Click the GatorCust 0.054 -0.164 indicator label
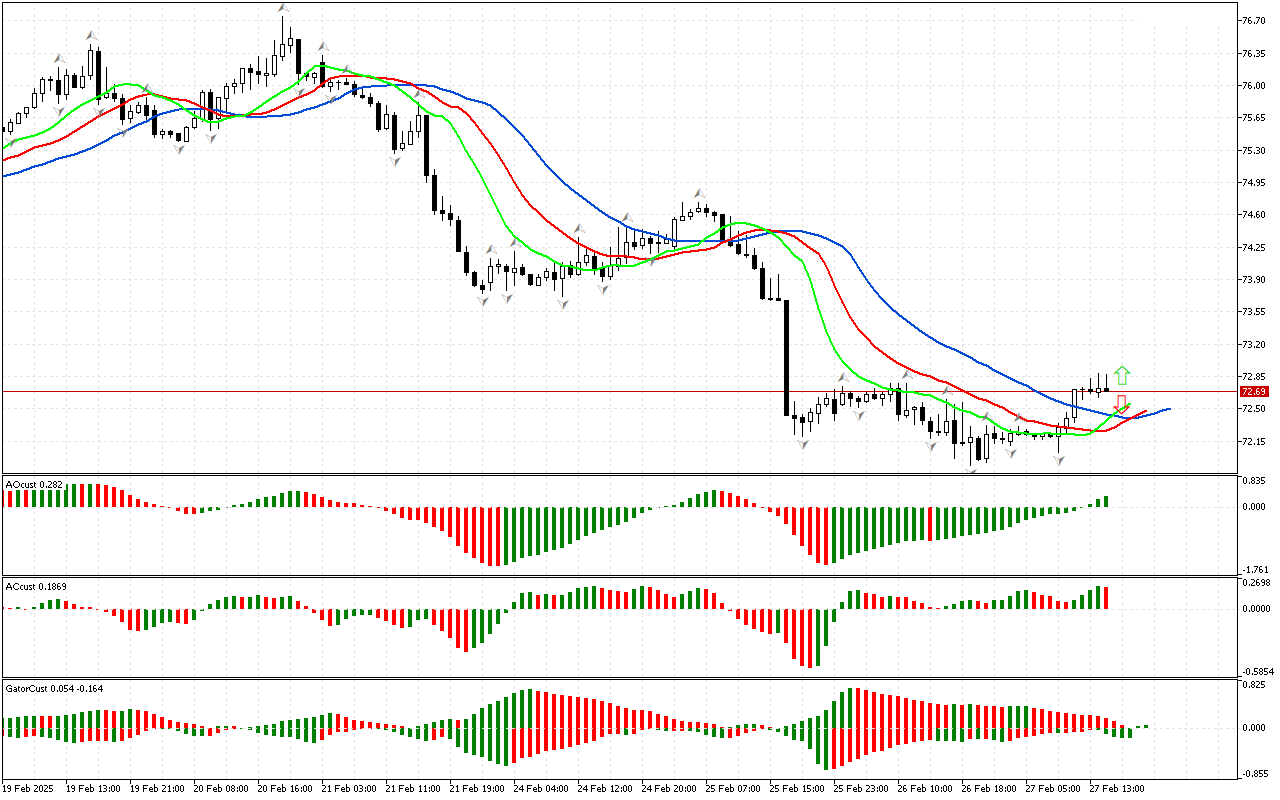The height and width of the screenshot is (800, 1280). click(x=55, y=688)
